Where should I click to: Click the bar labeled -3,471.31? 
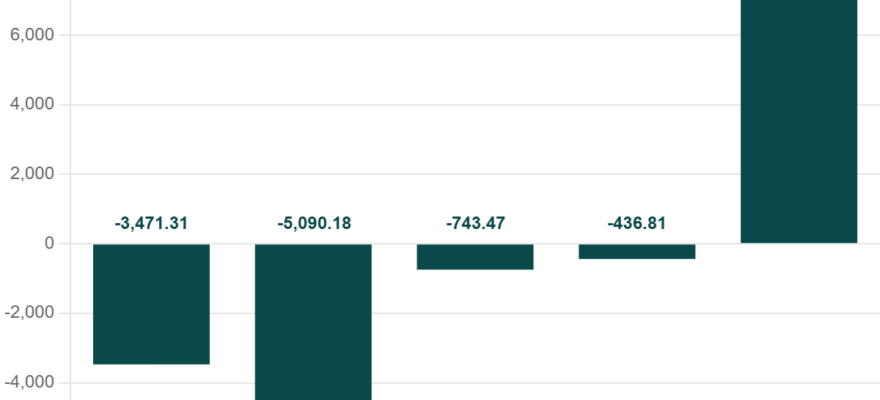pyautogui.click(x=151, y=304)
